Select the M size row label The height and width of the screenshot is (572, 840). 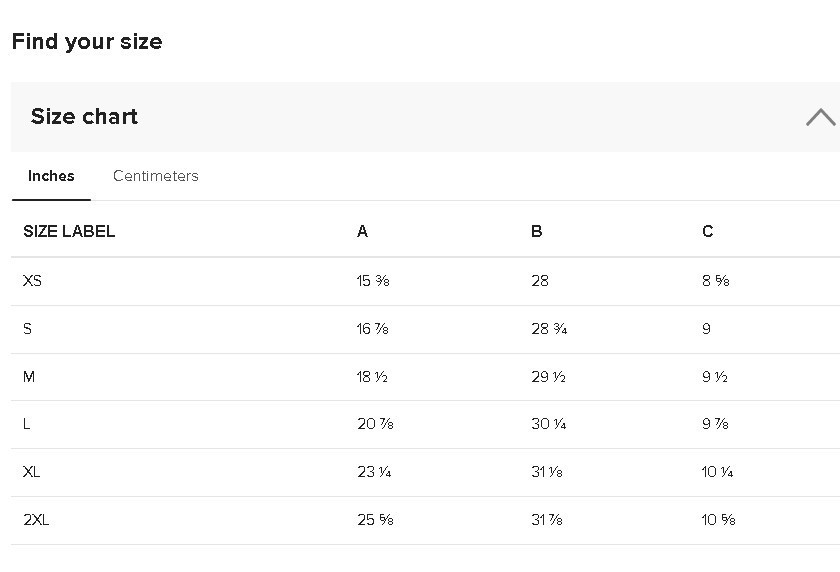(29, 377)
